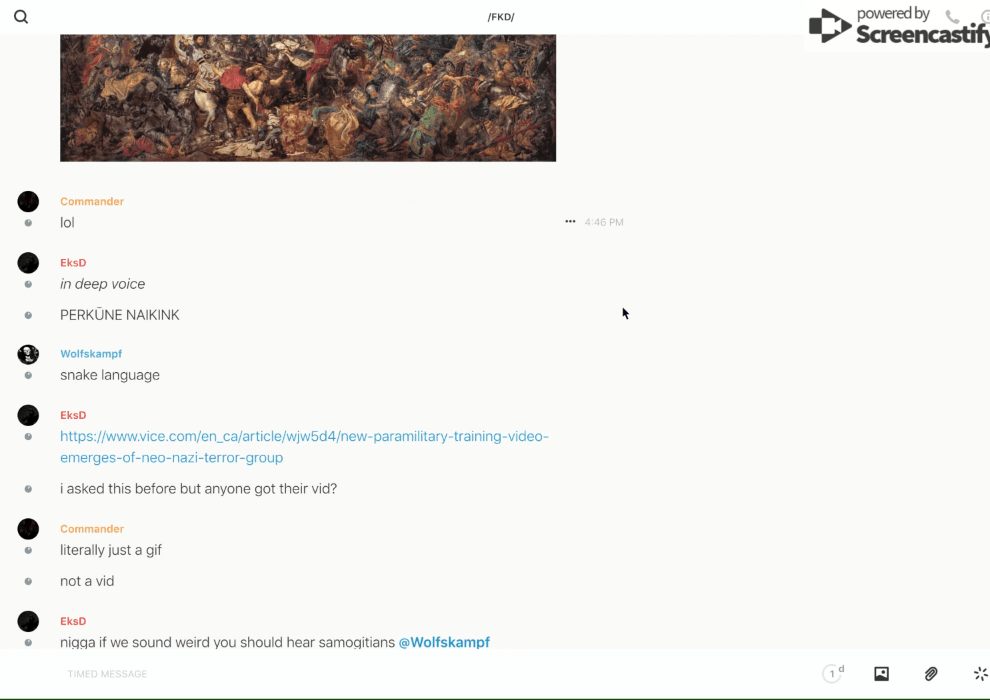Click Commander's avatar beside lol message
This screenshot has width=990, height=700.
coord(28,201)
